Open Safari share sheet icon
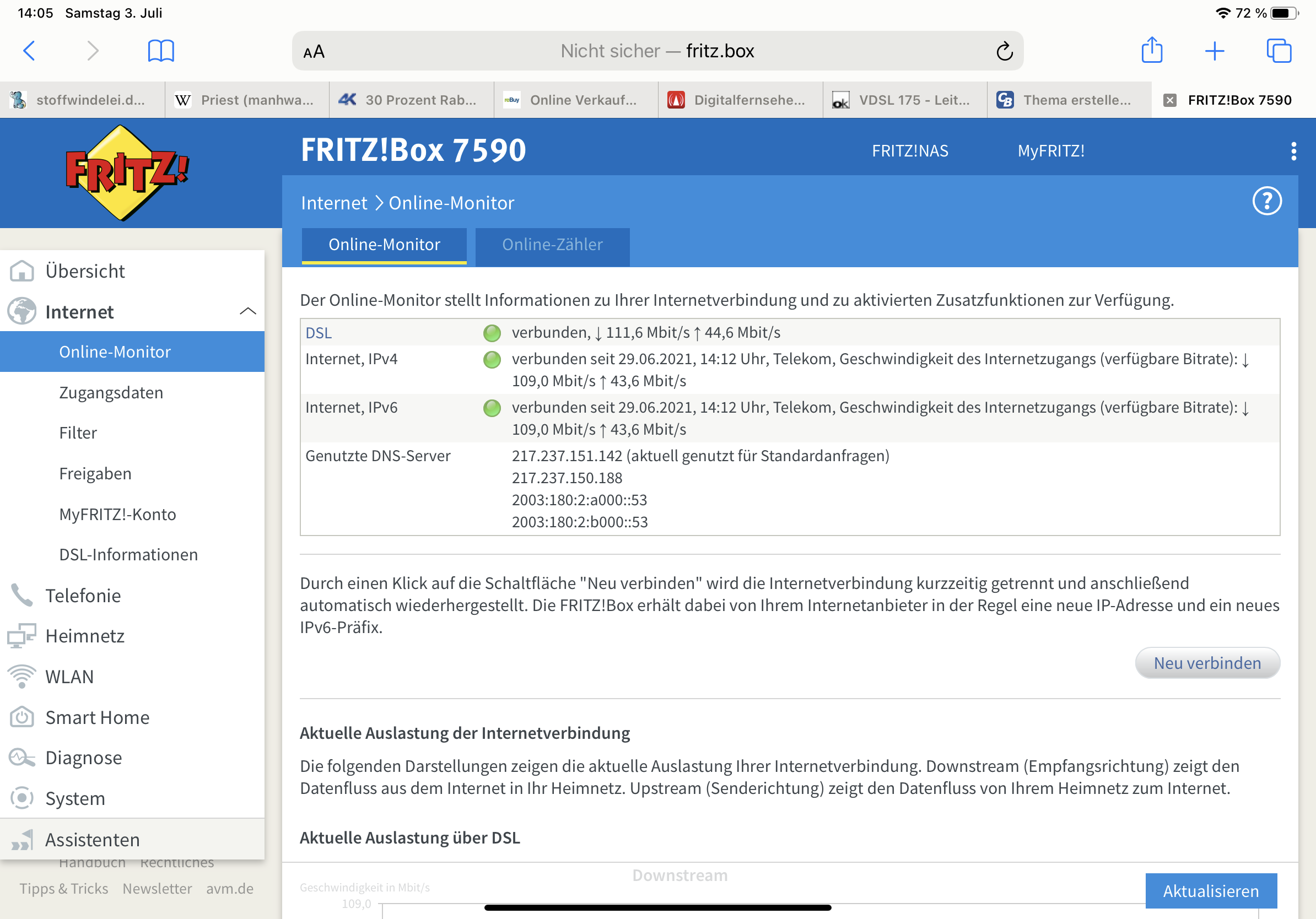The height and width of the screenshot is (919, 1316). (x=1152, y=51)
